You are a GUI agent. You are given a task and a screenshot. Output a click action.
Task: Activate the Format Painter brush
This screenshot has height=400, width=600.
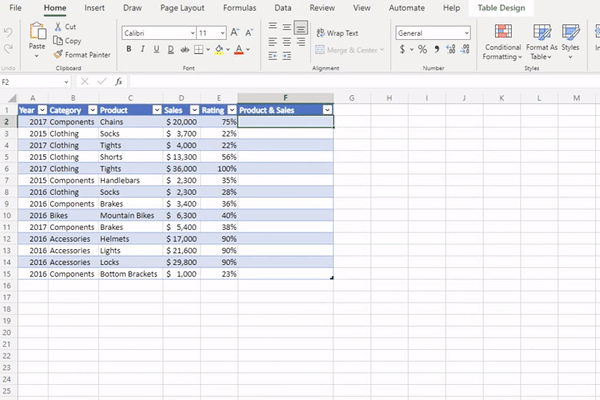pos(82,55)
